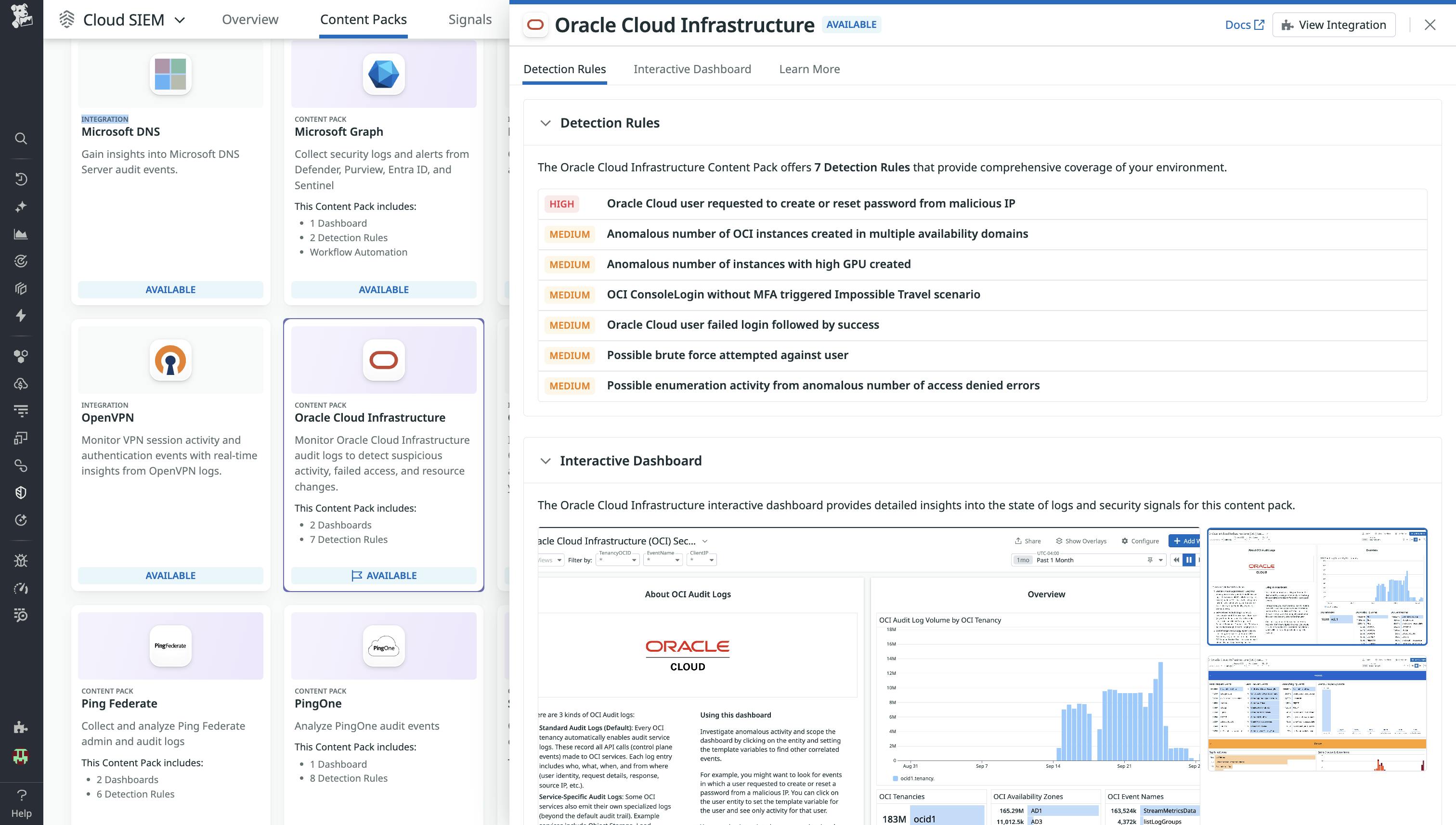The image size is (1456, 825).
Task: Select the lightning bolt icon in the sidebar
Action: [x=21, y=316]
